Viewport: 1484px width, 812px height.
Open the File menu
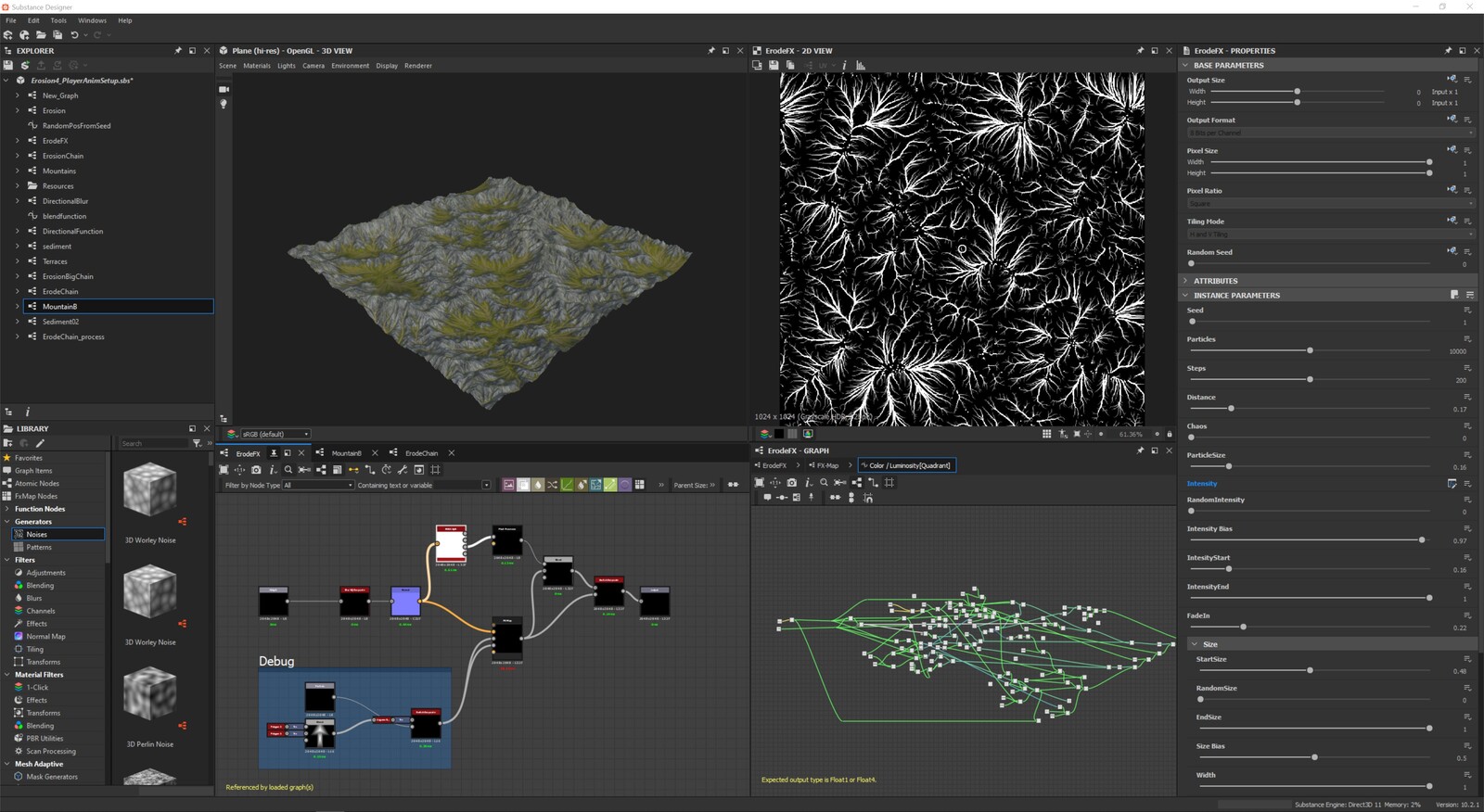[11, 20]
